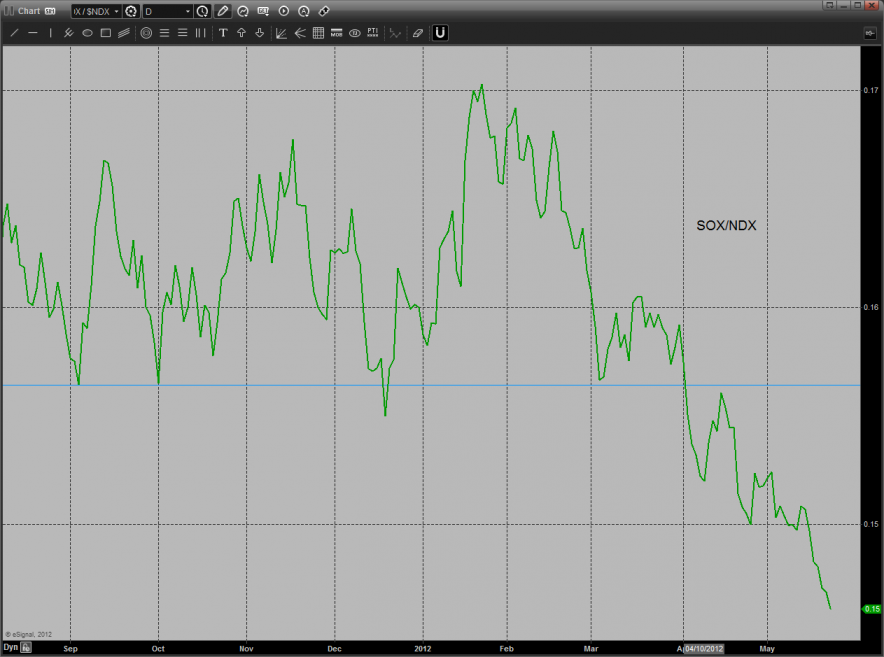Select the trend line drawing tool
Screen dimensions: 884x657
(14, 33)
